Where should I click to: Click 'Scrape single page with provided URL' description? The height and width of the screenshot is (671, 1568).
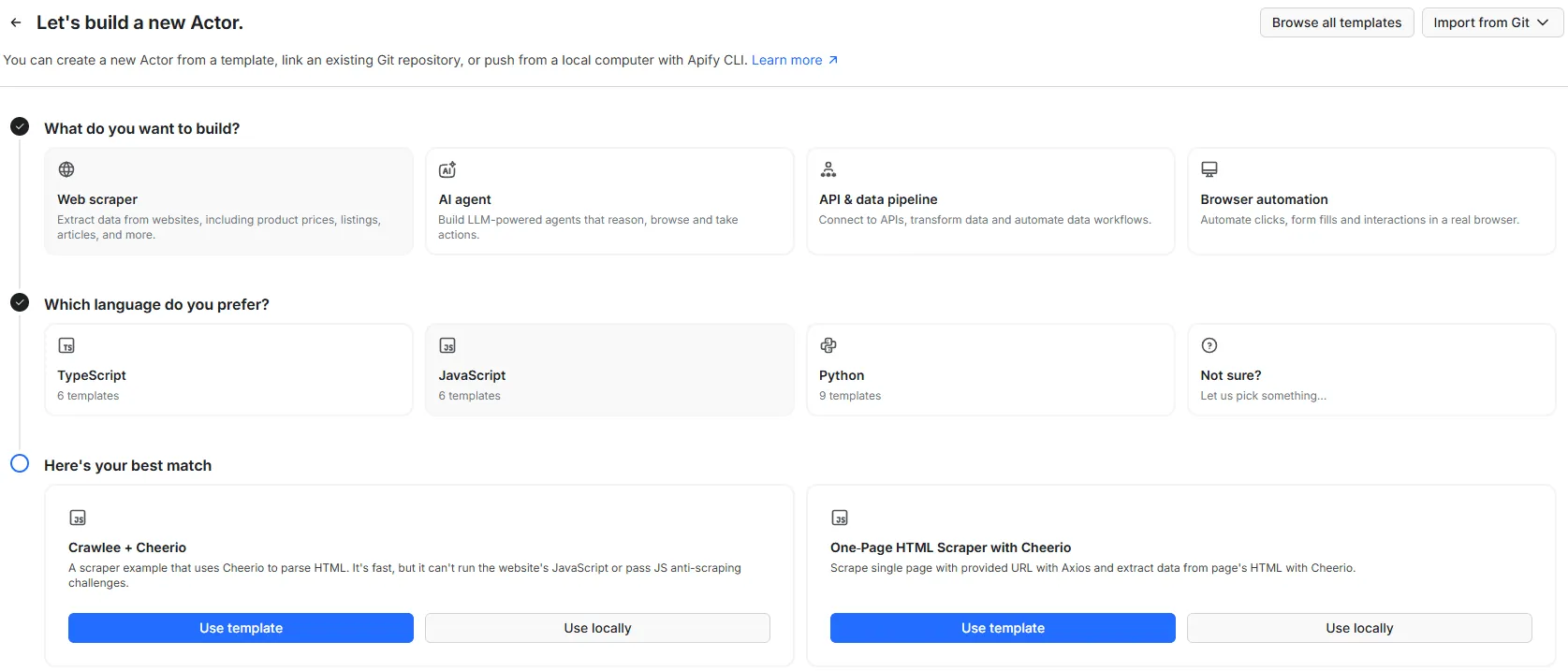tap(1092, 568)
